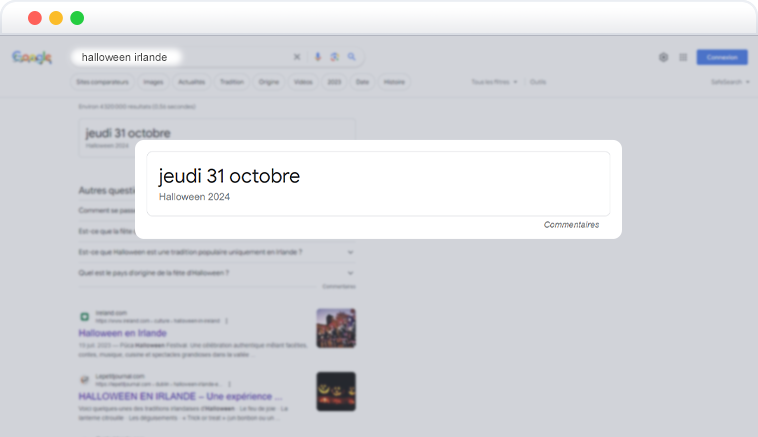Open the "Tous les filtres" dropdown
The height and width of the screenshot is (437, 758).
(495, 82)
